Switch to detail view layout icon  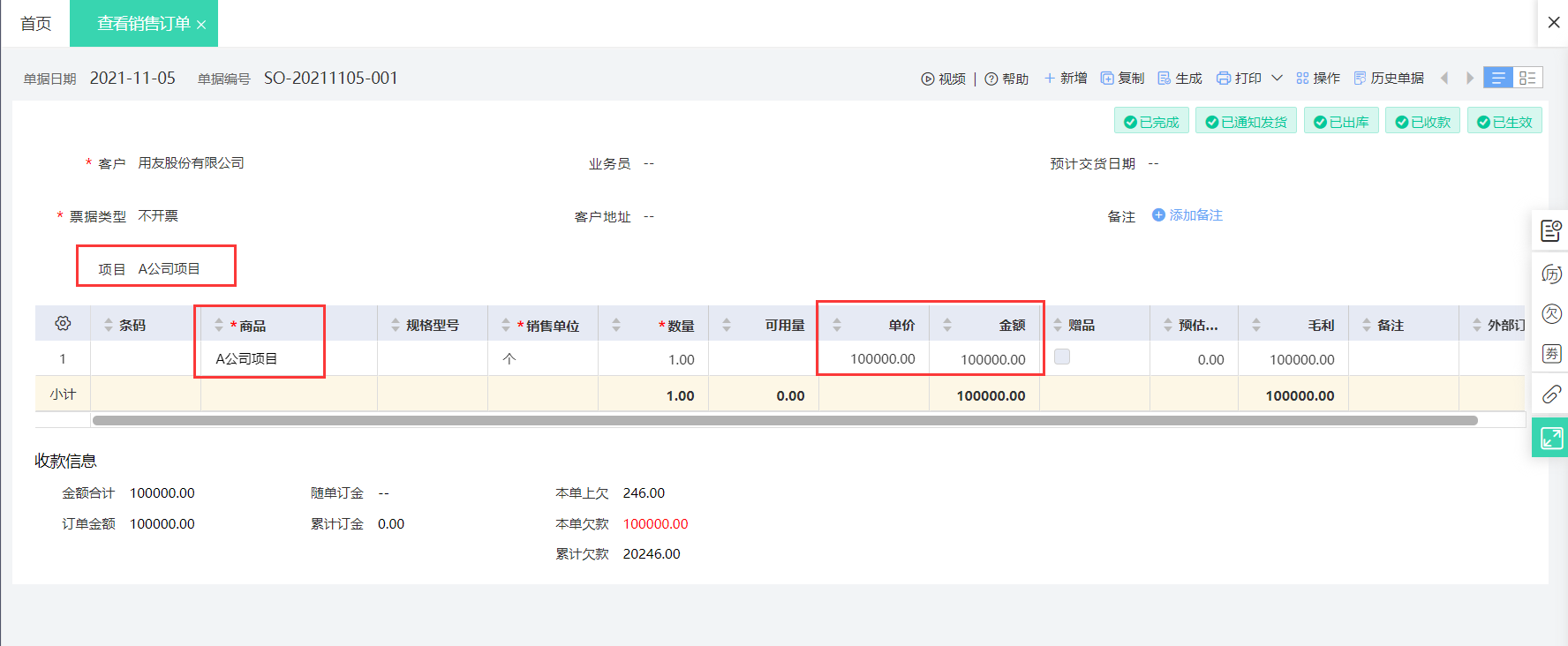[1528, 78]
